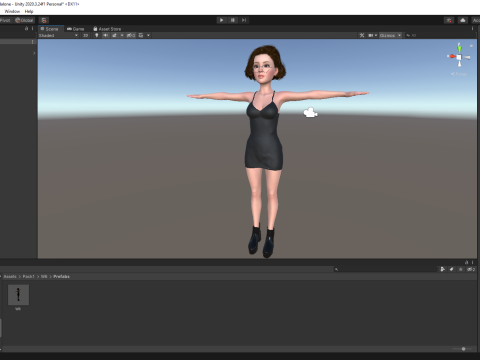Screen dimensions: 480x360
Task: Advance one frame with the Step button
Action: pyautogui.click(x=244, y=20)
